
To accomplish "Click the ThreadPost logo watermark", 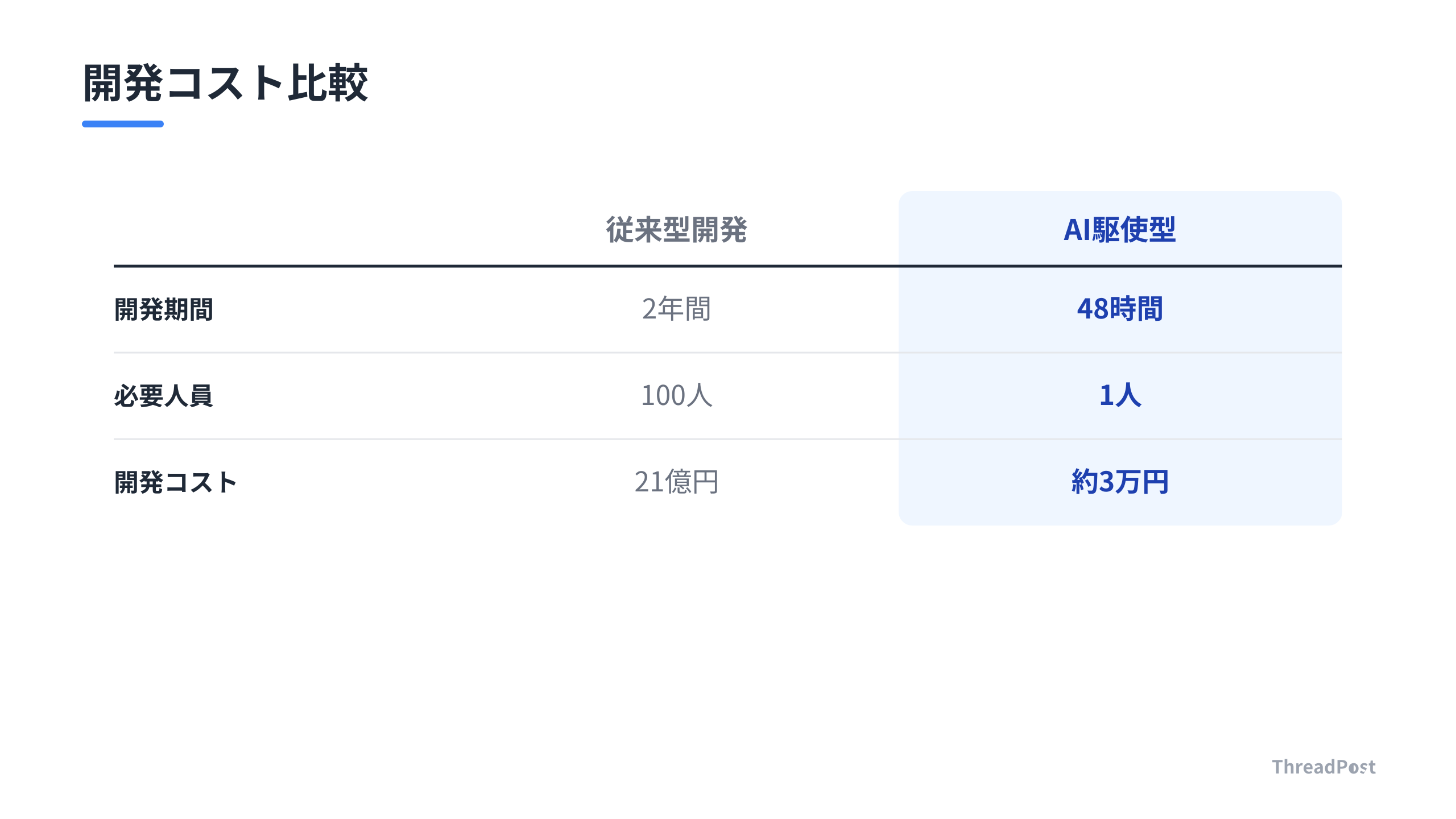I will 1324,767.
